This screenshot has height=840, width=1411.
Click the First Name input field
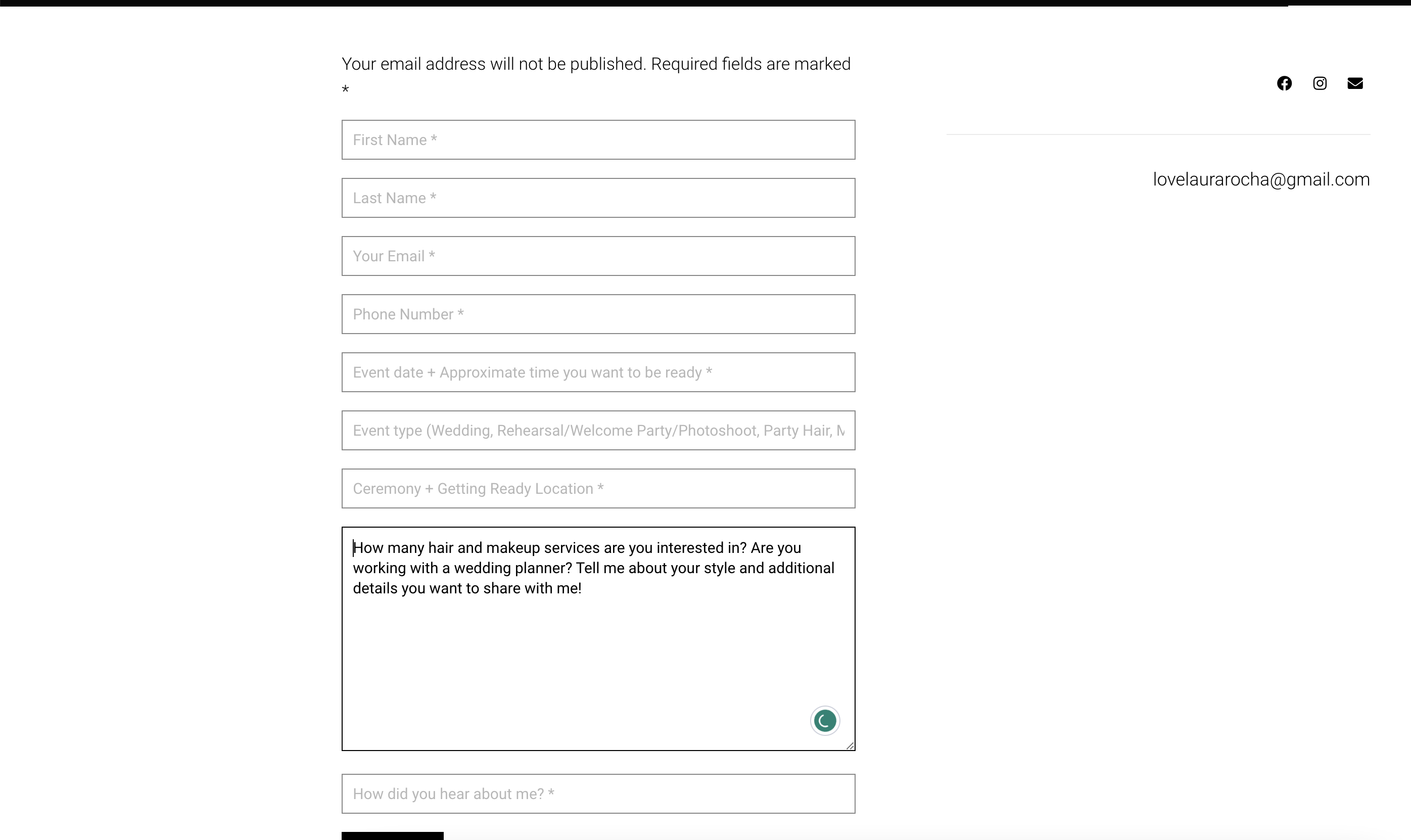598,139
